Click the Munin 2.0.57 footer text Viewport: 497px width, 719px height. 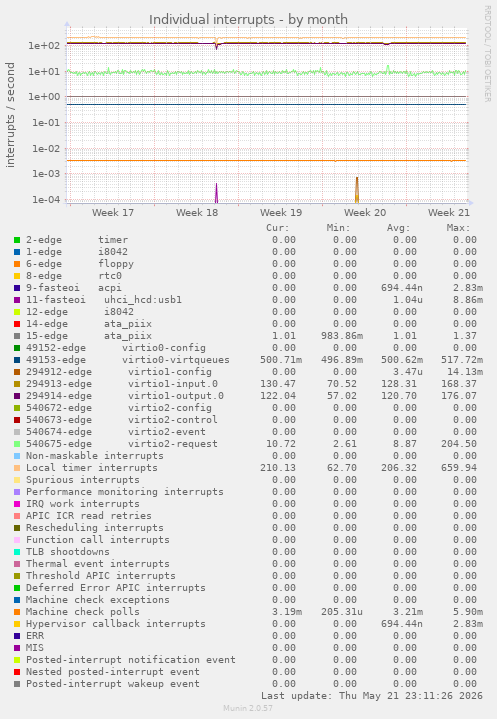248,708
